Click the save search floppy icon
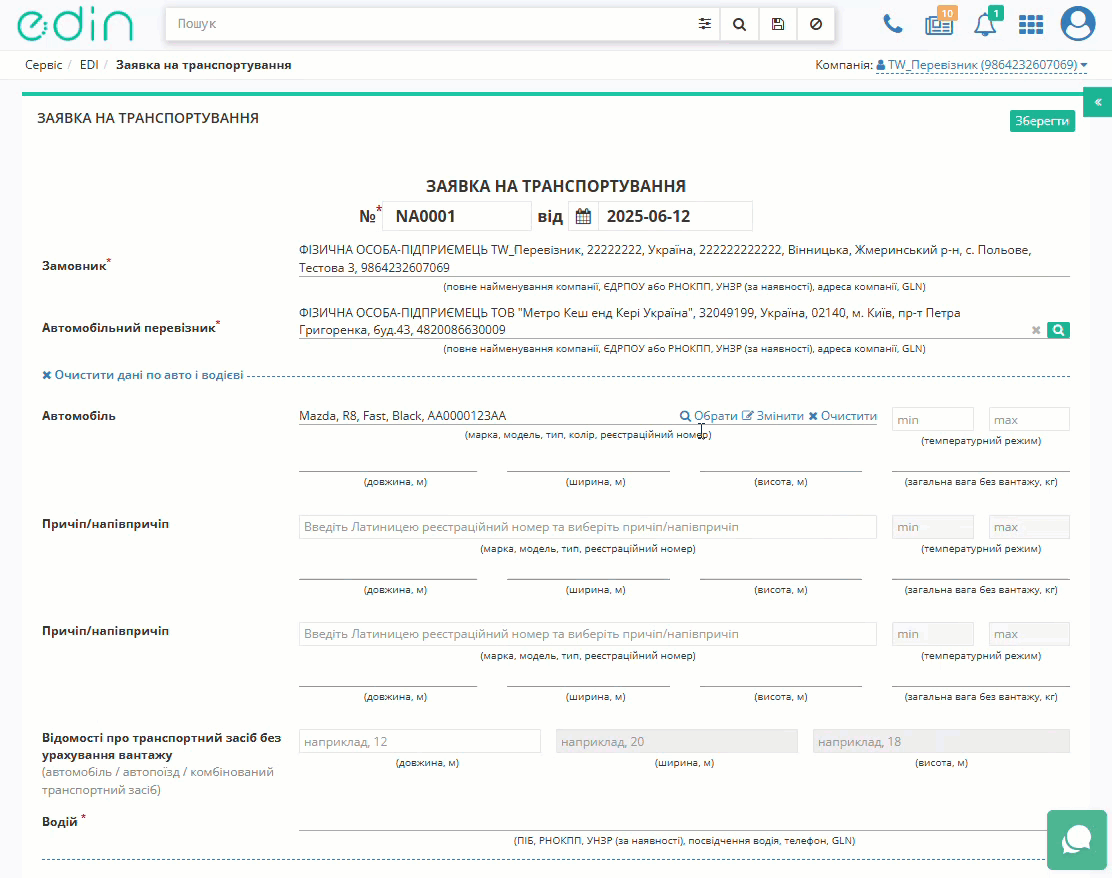The image size is (1112, 878). 778,24
